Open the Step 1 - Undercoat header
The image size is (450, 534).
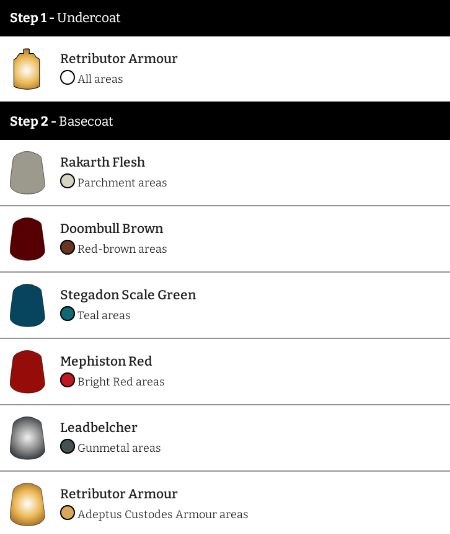225,18
